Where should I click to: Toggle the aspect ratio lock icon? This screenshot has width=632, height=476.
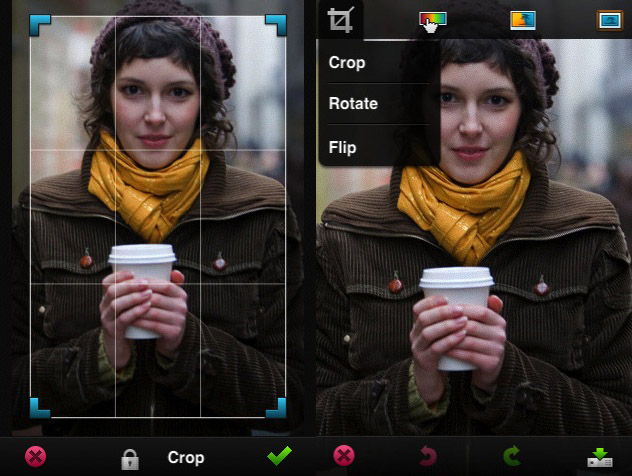129,458
